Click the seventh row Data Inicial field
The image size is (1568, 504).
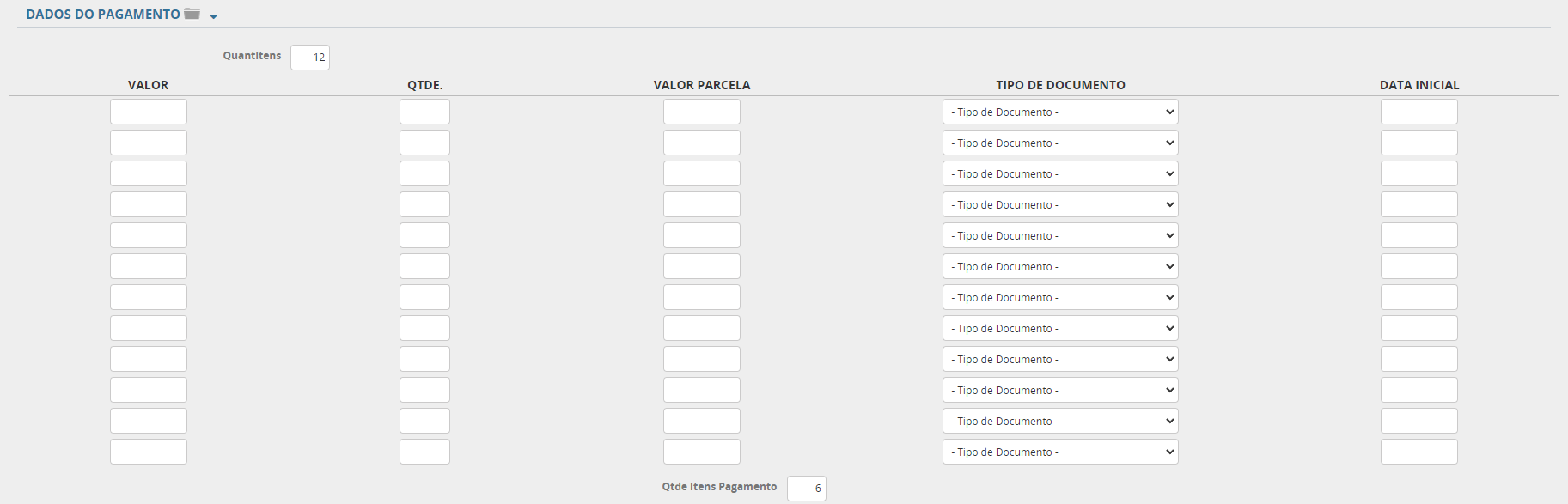(1419, 298)
